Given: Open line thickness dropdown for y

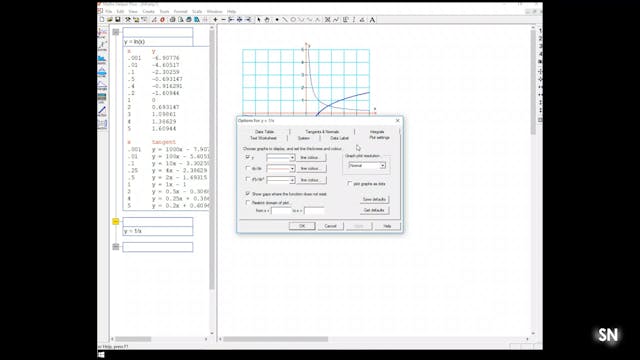Looking at the screenshot, I should [x=292, y=158].
